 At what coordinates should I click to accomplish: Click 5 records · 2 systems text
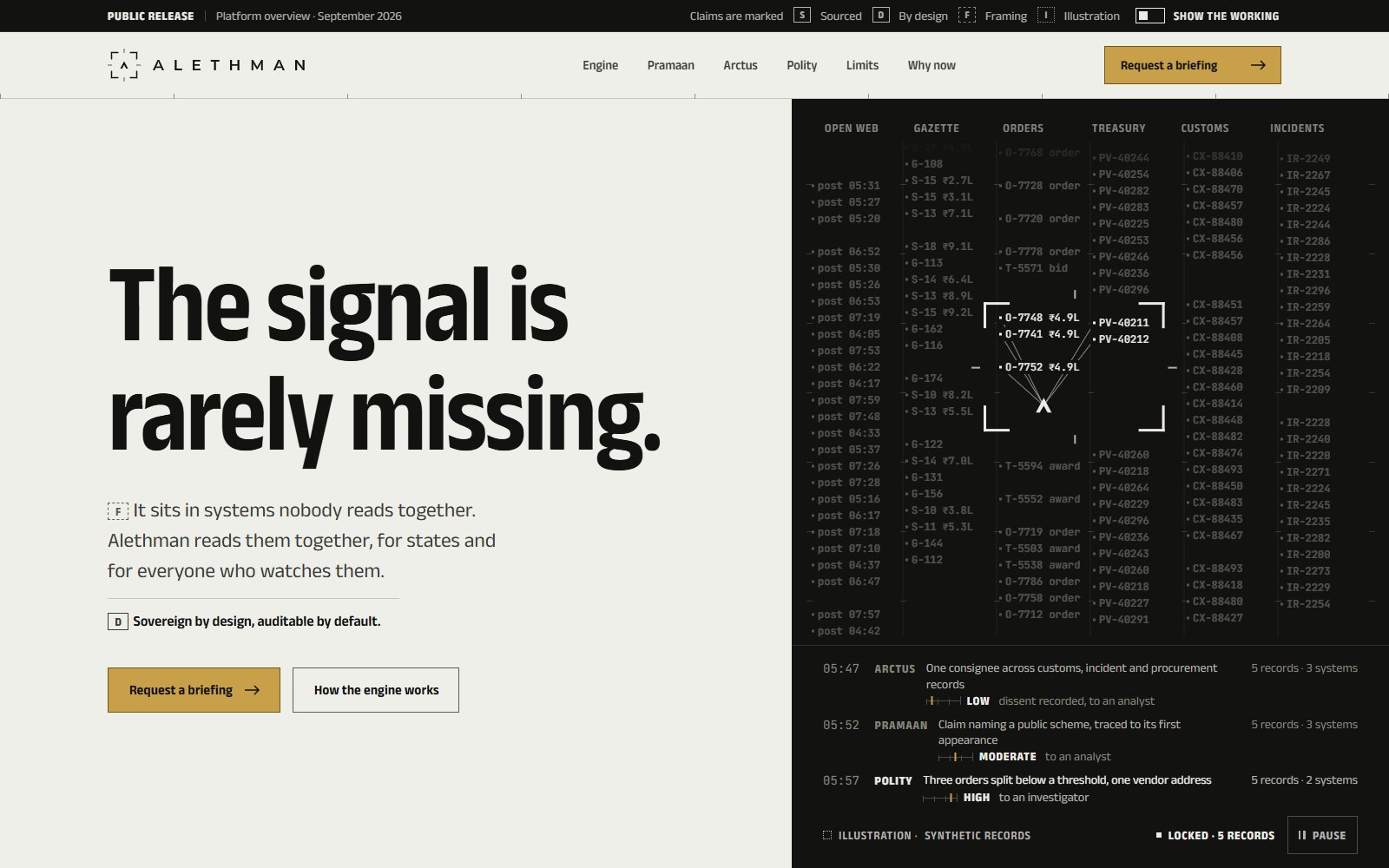click(1304, 779)
